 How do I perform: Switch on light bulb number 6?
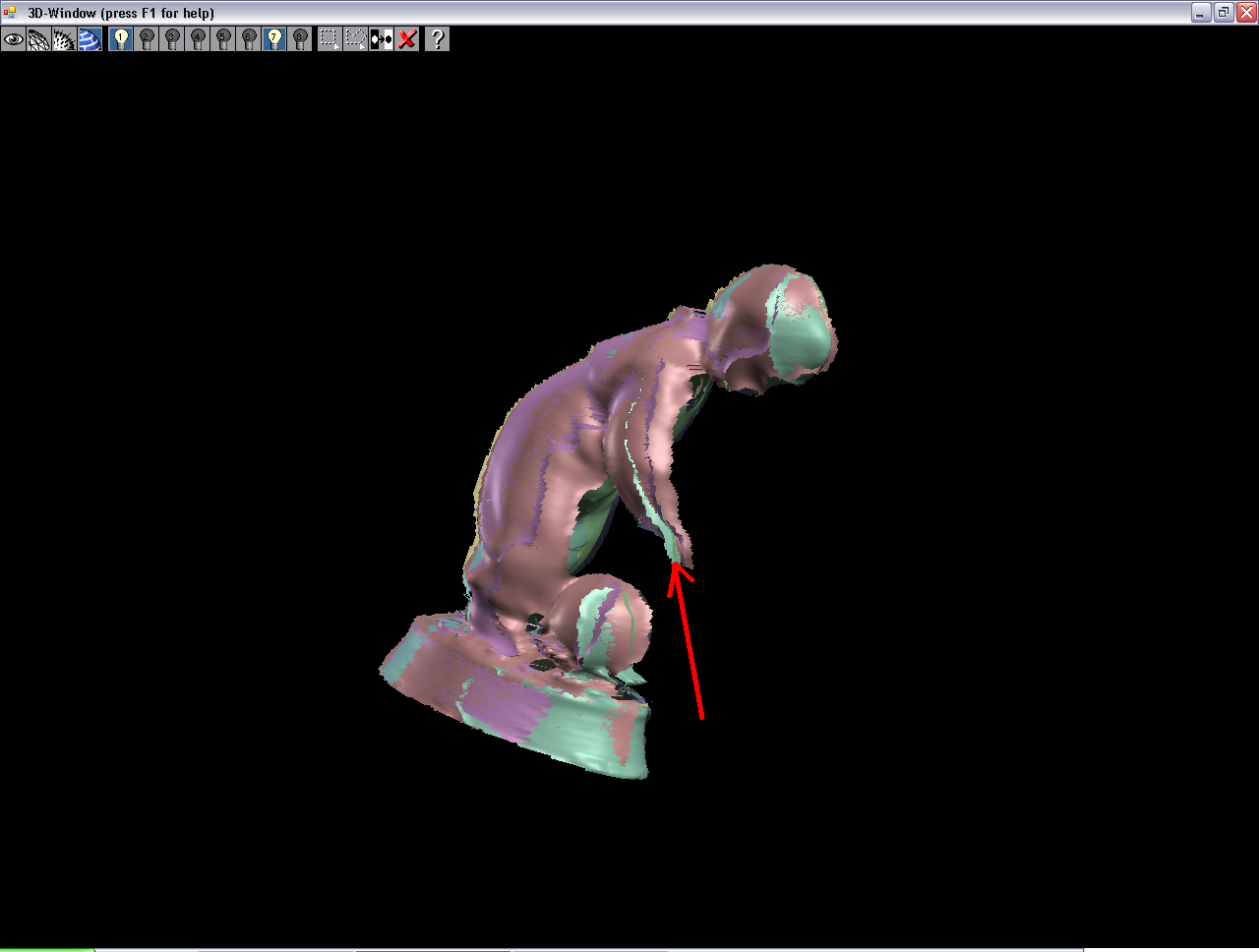tap(249, 39)
